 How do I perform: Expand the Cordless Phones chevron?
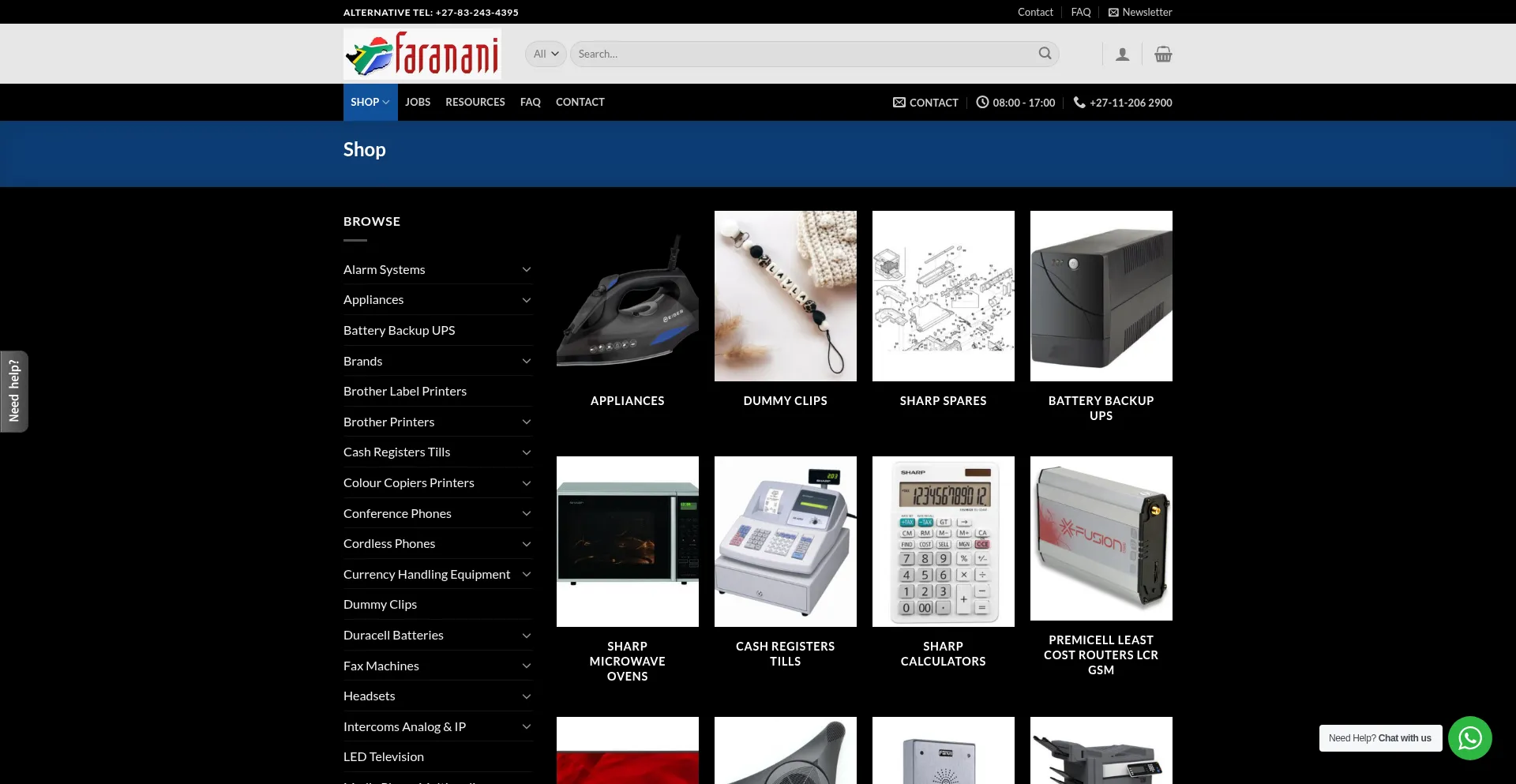[527, 544]
